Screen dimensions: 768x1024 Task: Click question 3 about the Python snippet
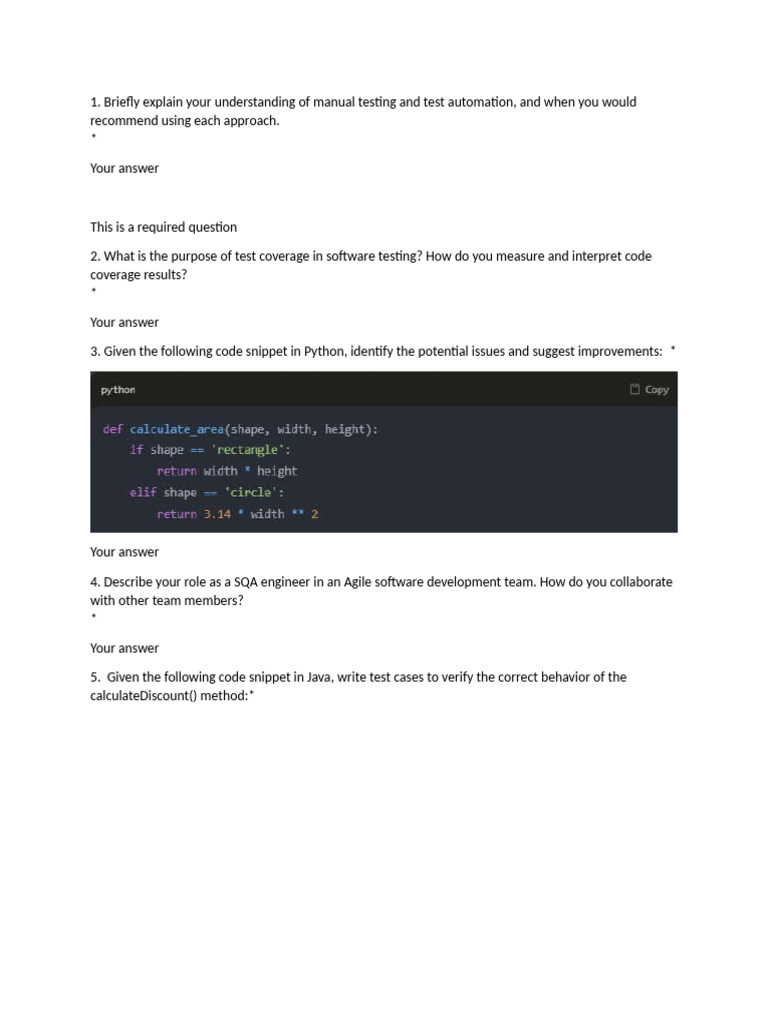point(376,351)
